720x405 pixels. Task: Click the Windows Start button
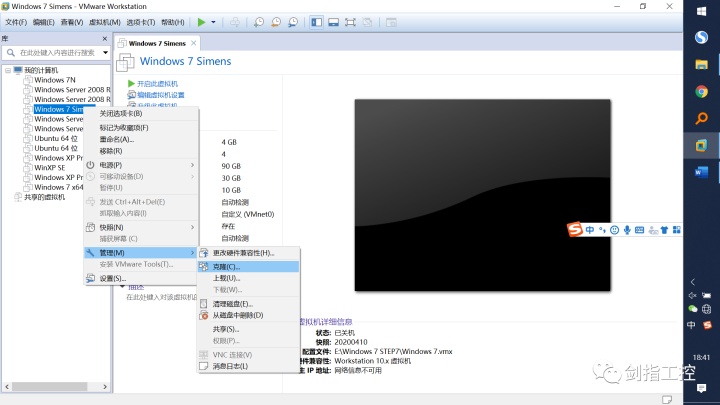point(701,11)
